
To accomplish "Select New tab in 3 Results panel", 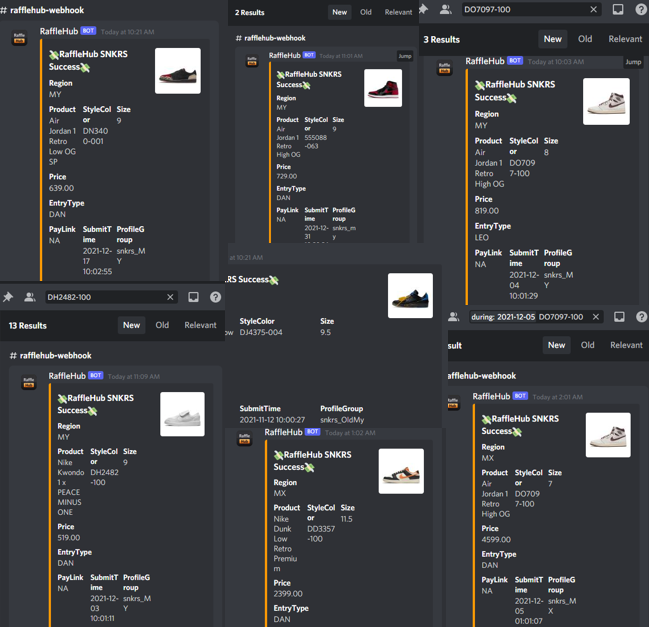I will tap(553, 39).
